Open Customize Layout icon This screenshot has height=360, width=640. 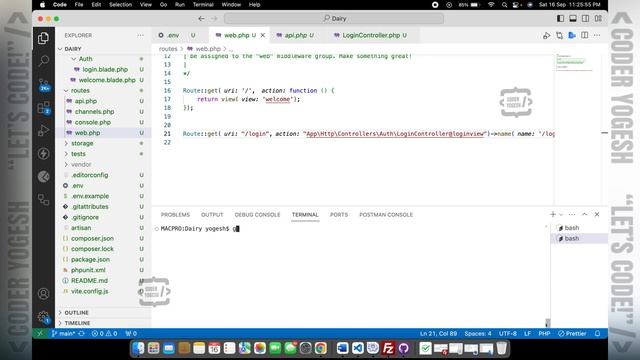(598, 18)
